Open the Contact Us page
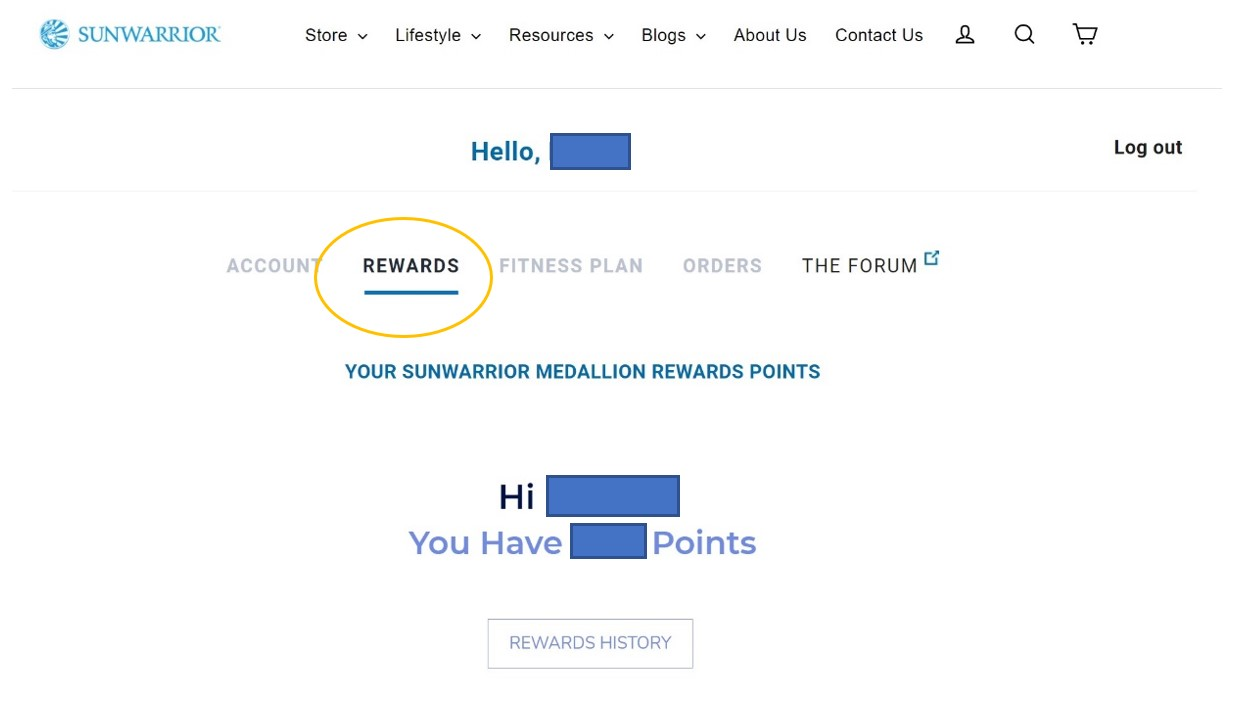Screen dimensions: 1234x720 coord(879,35)
